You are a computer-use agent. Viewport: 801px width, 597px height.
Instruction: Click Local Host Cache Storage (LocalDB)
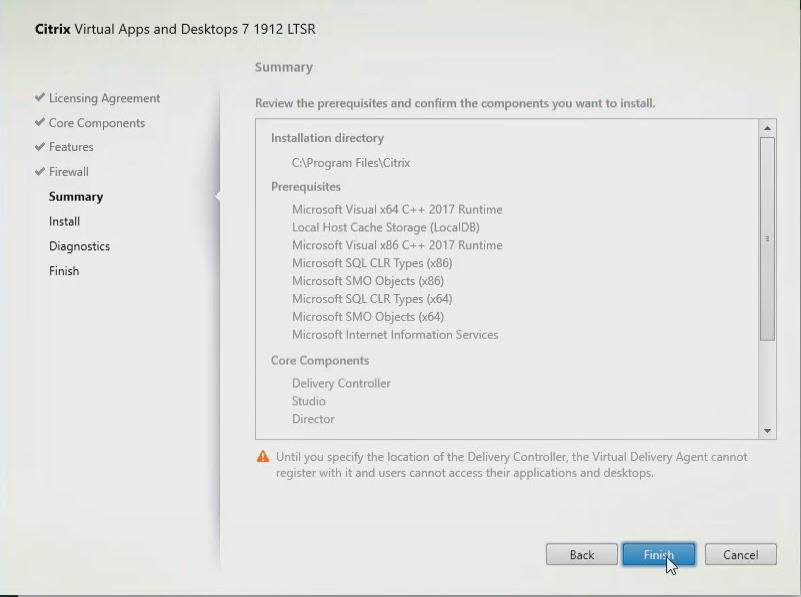(x=386, y=227)
